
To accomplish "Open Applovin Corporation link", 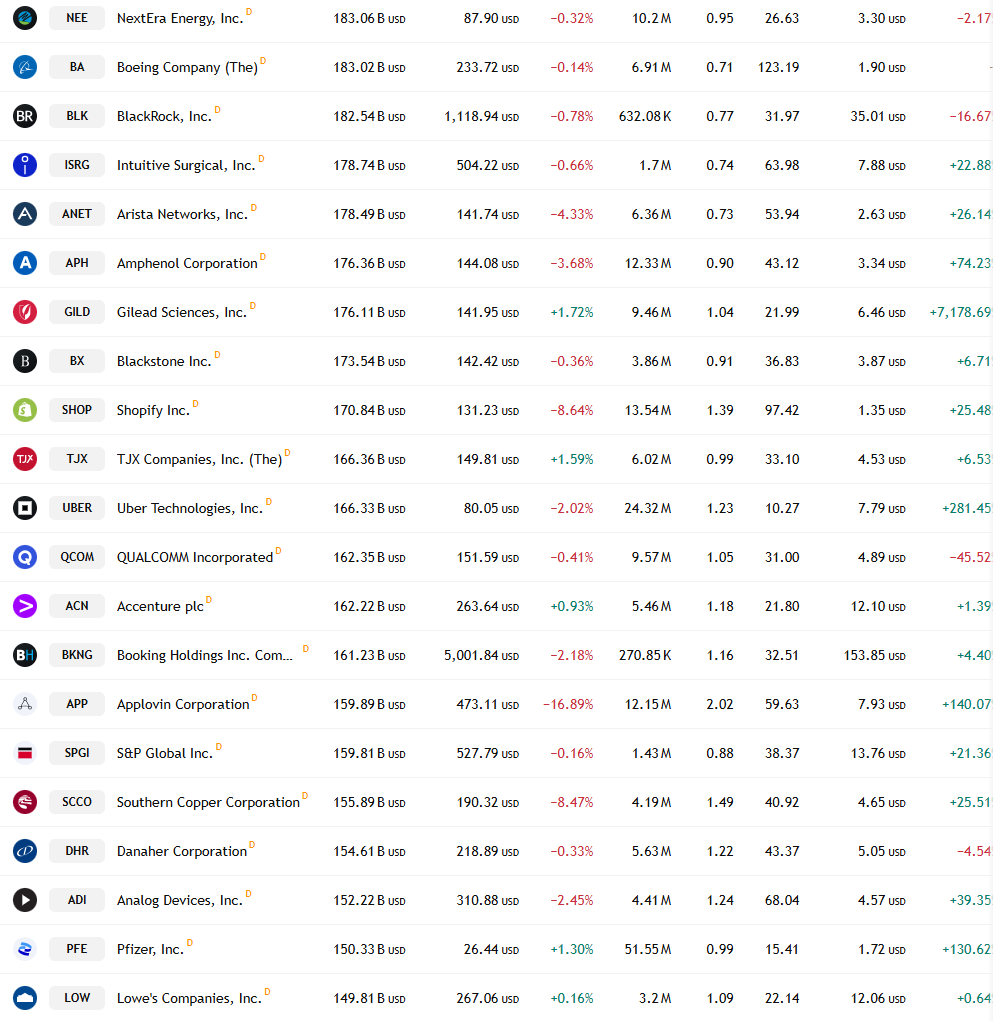I will click(183, 705).
